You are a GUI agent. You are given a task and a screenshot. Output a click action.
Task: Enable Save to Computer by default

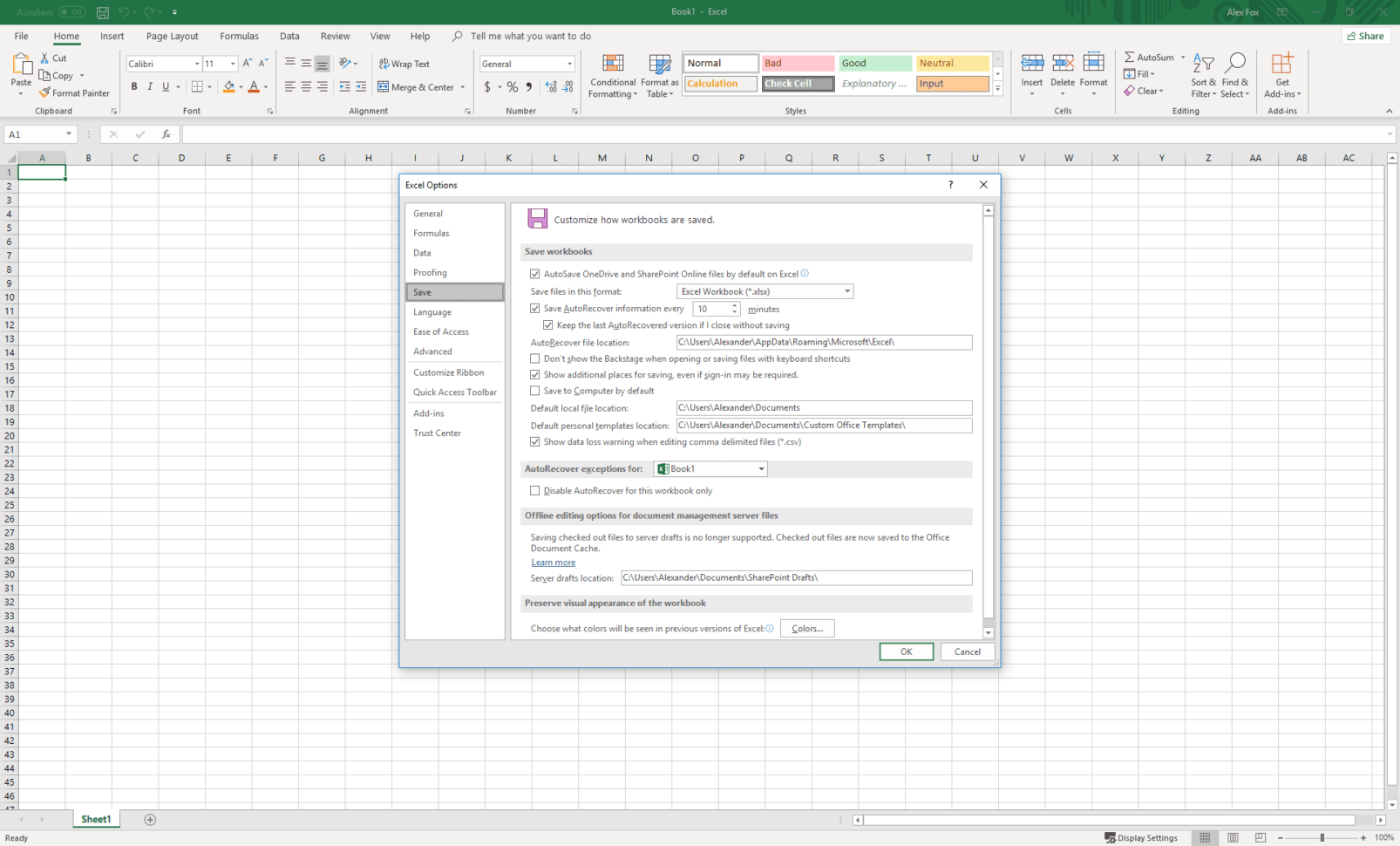tap(535, 391)
